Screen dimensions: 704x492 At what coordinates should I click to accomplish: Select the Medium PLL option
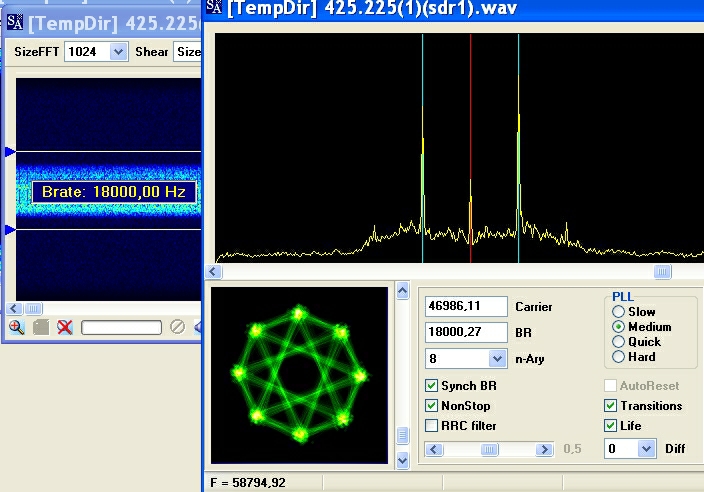point(618,327)
